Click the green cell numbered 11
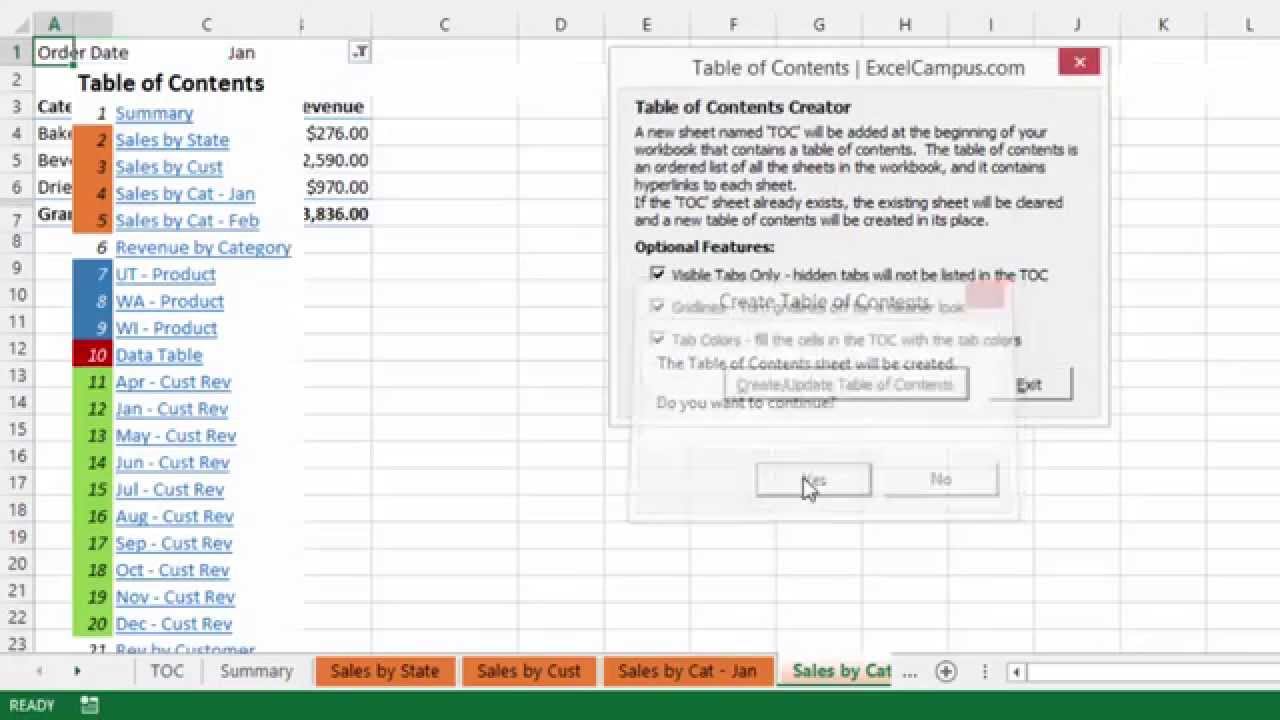 pyautogui.click(x=92, y=382)
